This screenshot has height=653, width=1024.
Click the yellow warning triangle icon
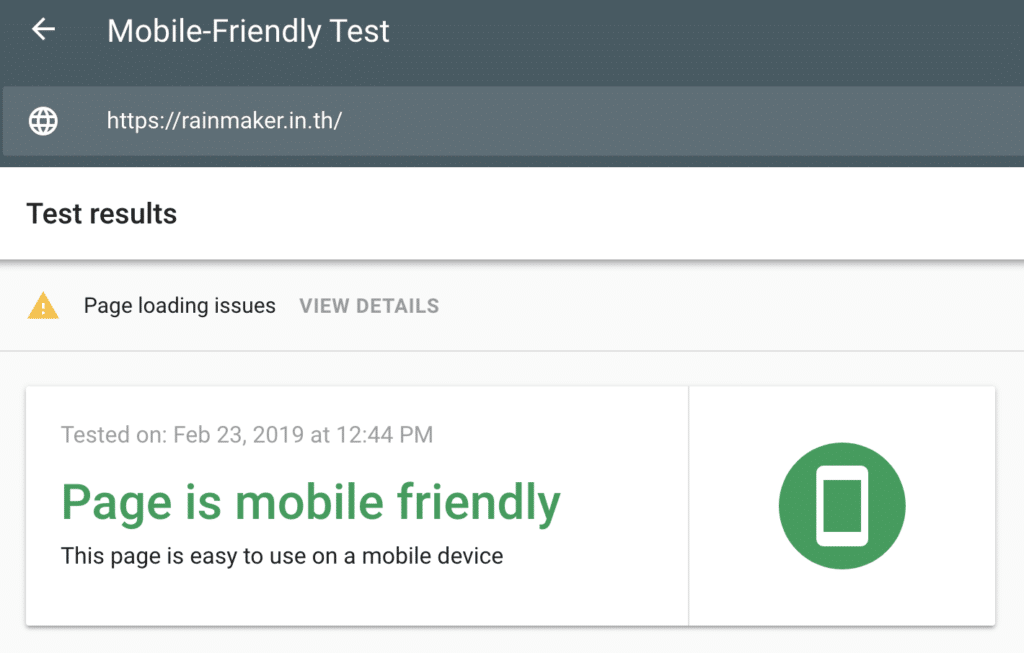click(43, 306)
